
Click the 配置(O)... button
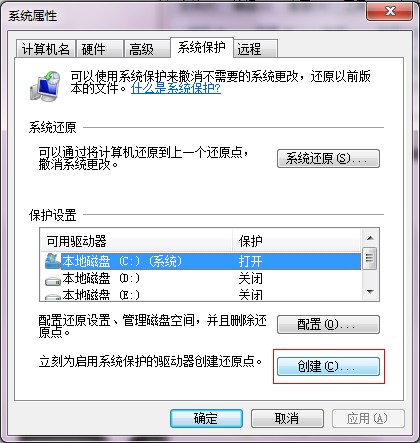[328, 324]
